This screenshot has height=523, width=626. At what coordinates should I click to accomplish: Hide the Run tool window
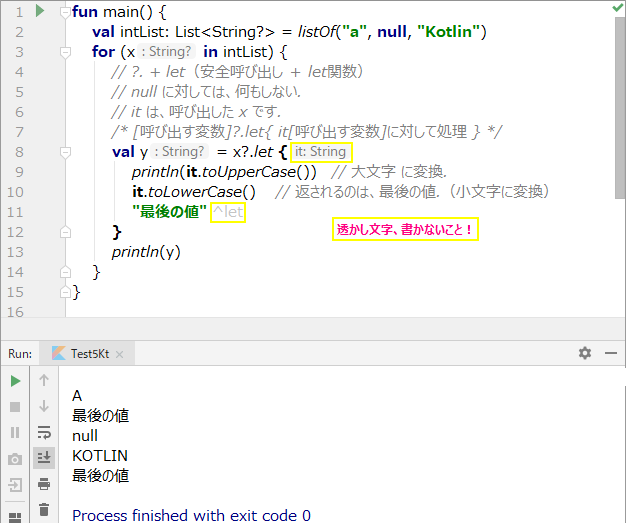pyautogui.click(x=610, y=353)
